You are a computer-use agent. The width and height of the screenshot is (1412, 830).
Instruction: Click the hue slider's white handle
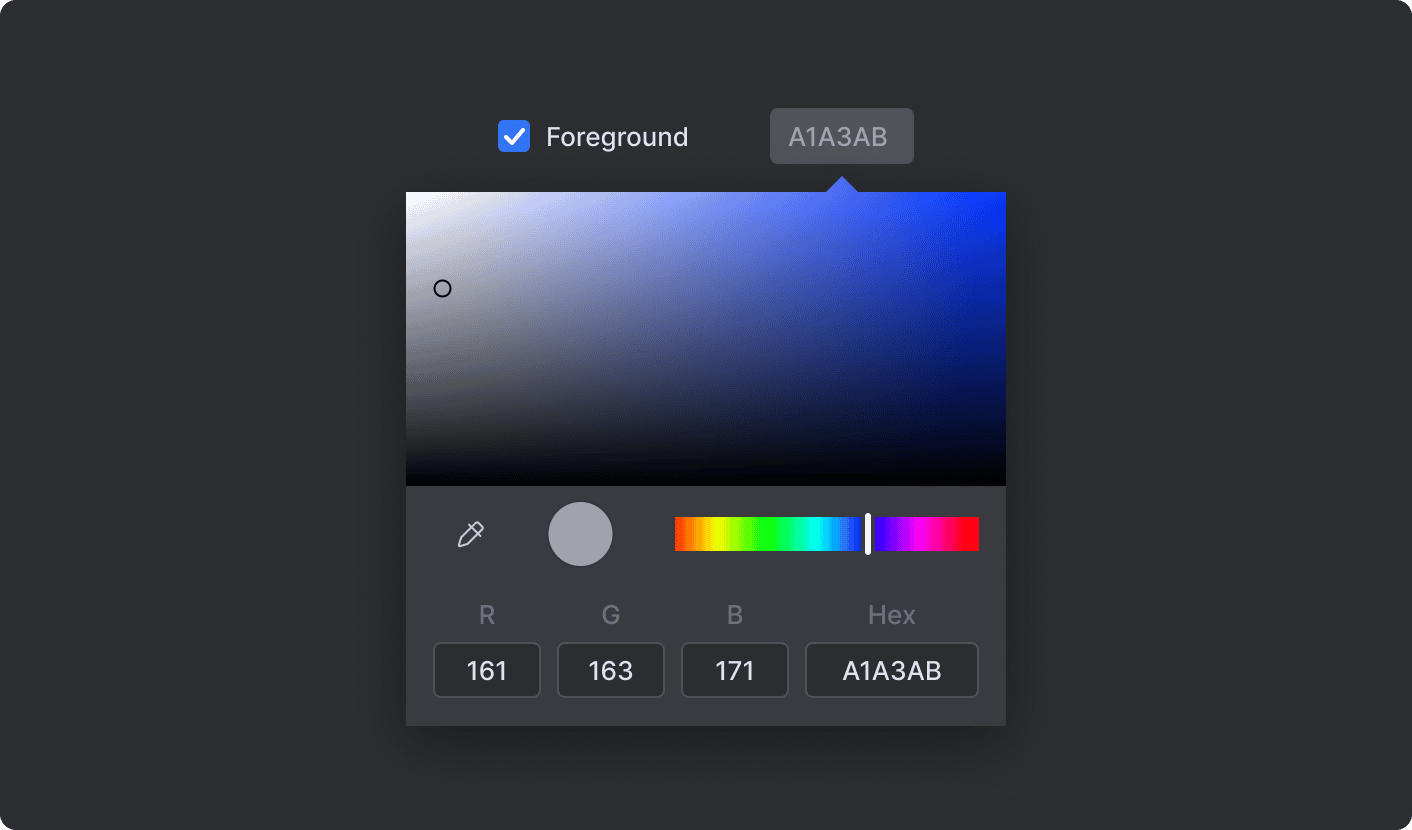click(868, 533)
